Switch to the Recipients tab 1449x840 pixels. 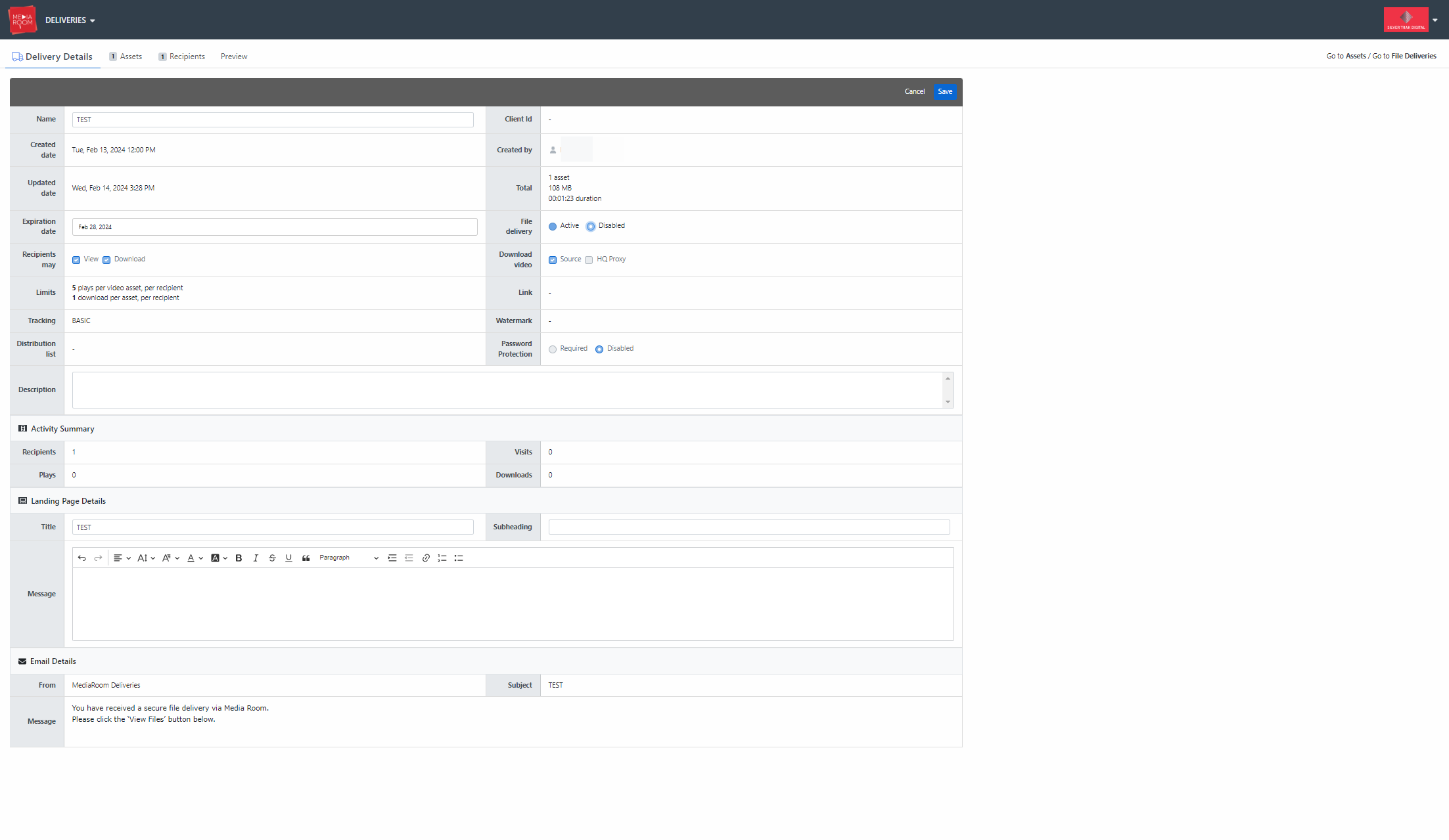(182, 56)
